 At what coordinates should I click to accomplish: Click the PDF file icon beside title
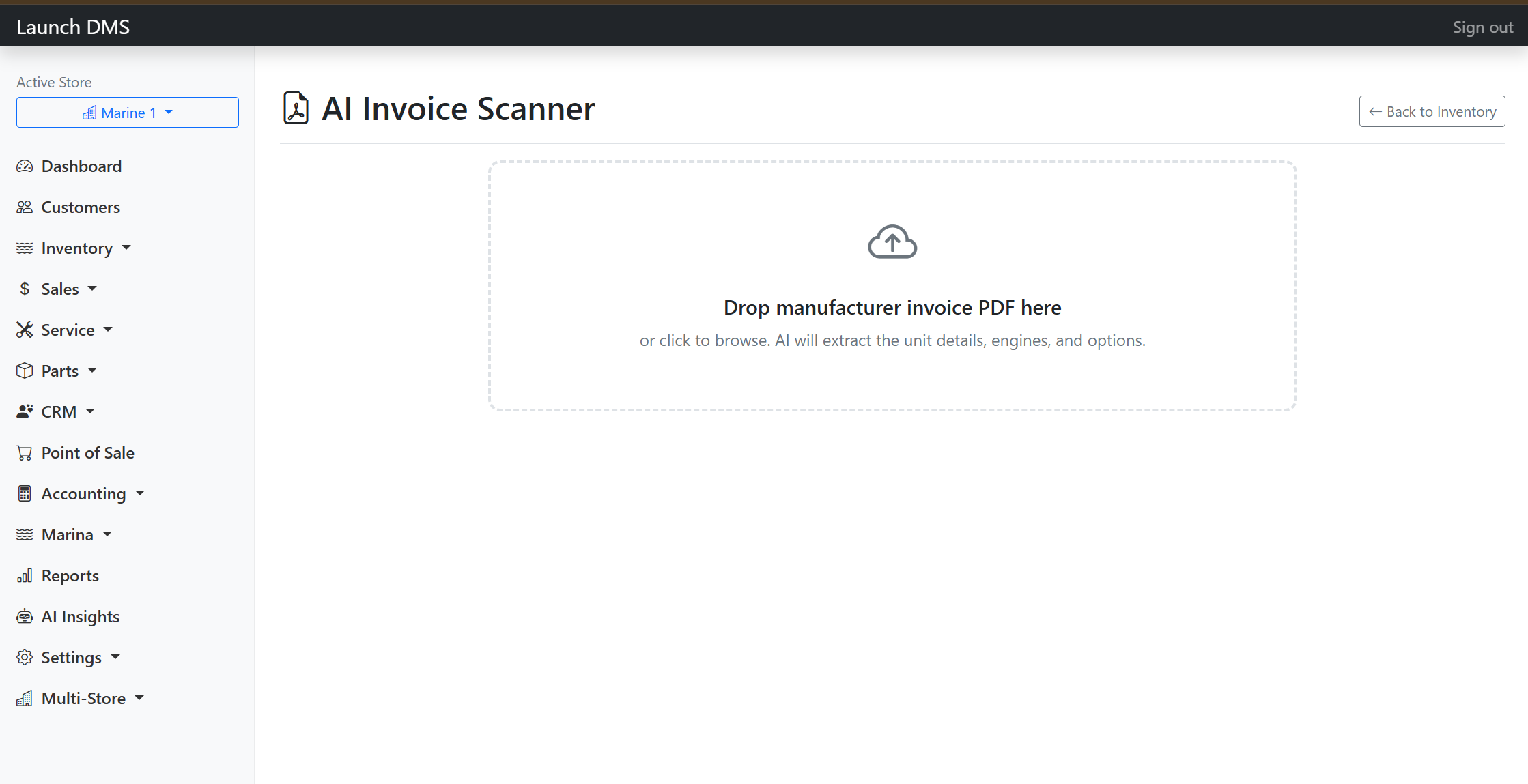pos(296,108)
